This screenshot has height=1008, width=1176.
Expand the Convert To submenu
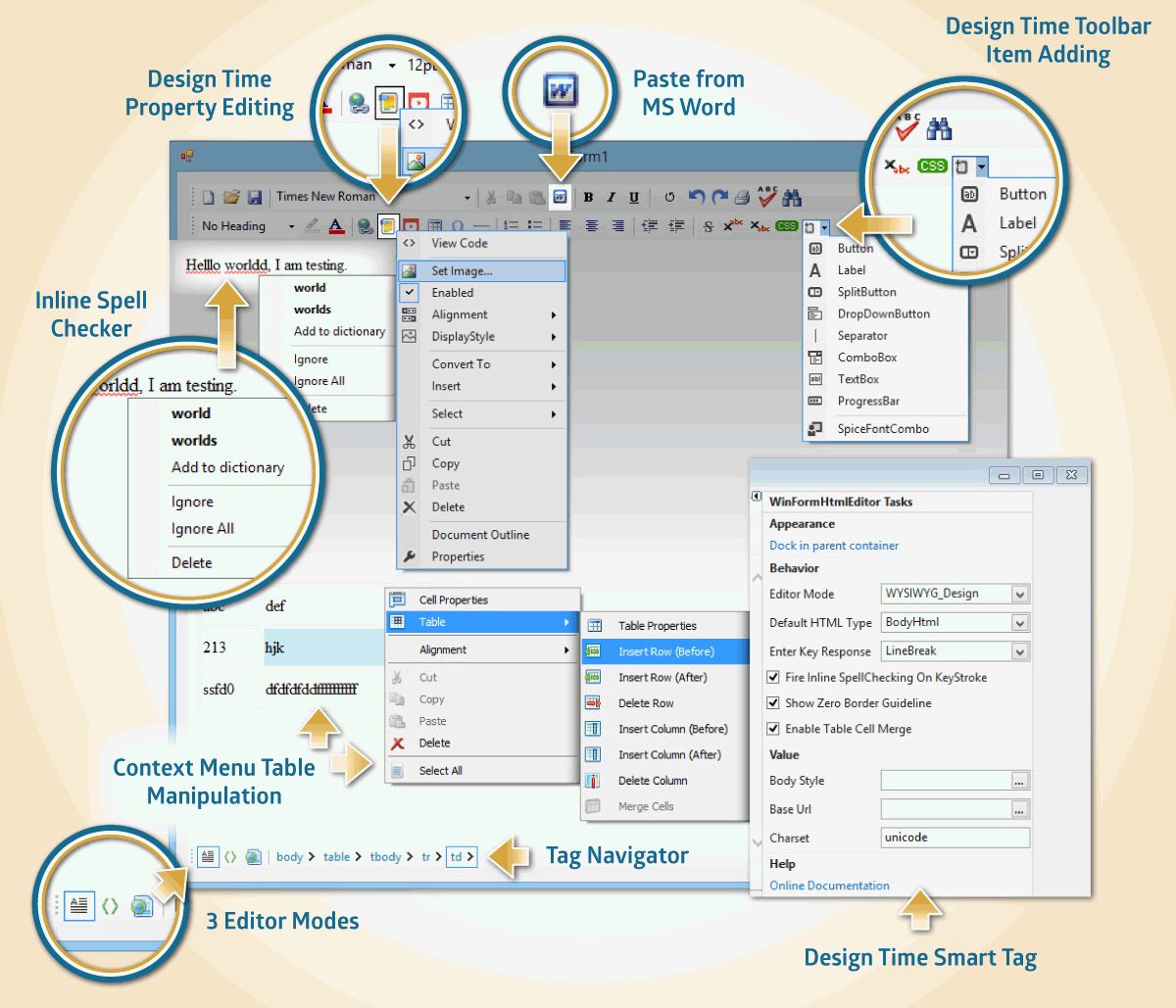482,364
